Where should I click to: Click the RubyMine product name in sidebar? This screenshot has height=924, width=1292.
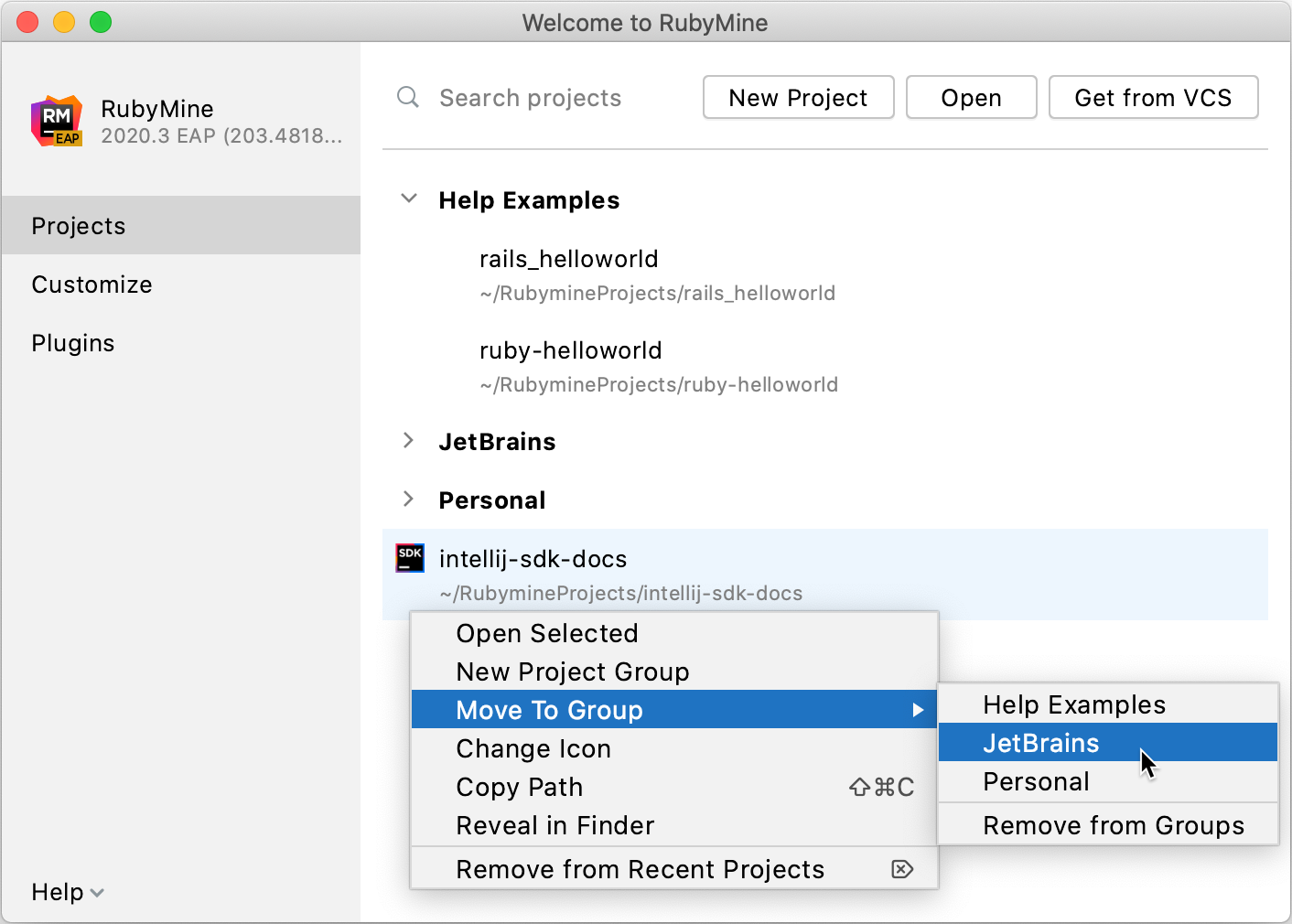pyautogui.click(x=157, y=109)
